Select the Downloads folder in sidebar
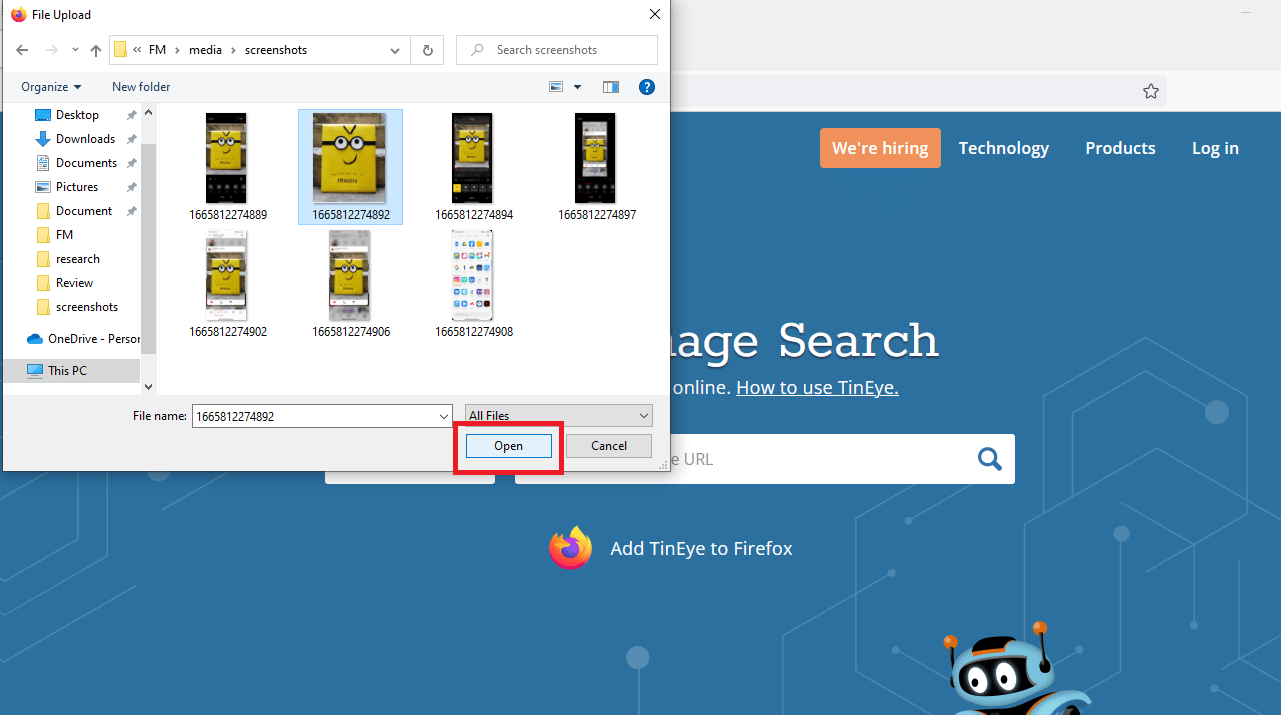The width and height of the screenshot is (1281, 715). (x=85, y=139)
